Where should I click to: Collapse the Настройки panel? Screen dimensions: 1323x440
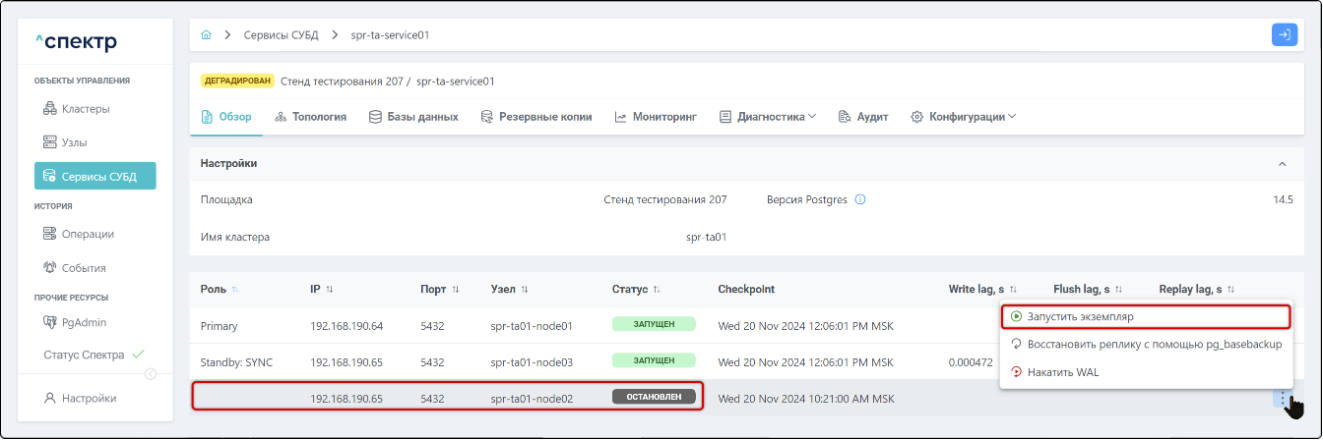[x=1282, y=163]
